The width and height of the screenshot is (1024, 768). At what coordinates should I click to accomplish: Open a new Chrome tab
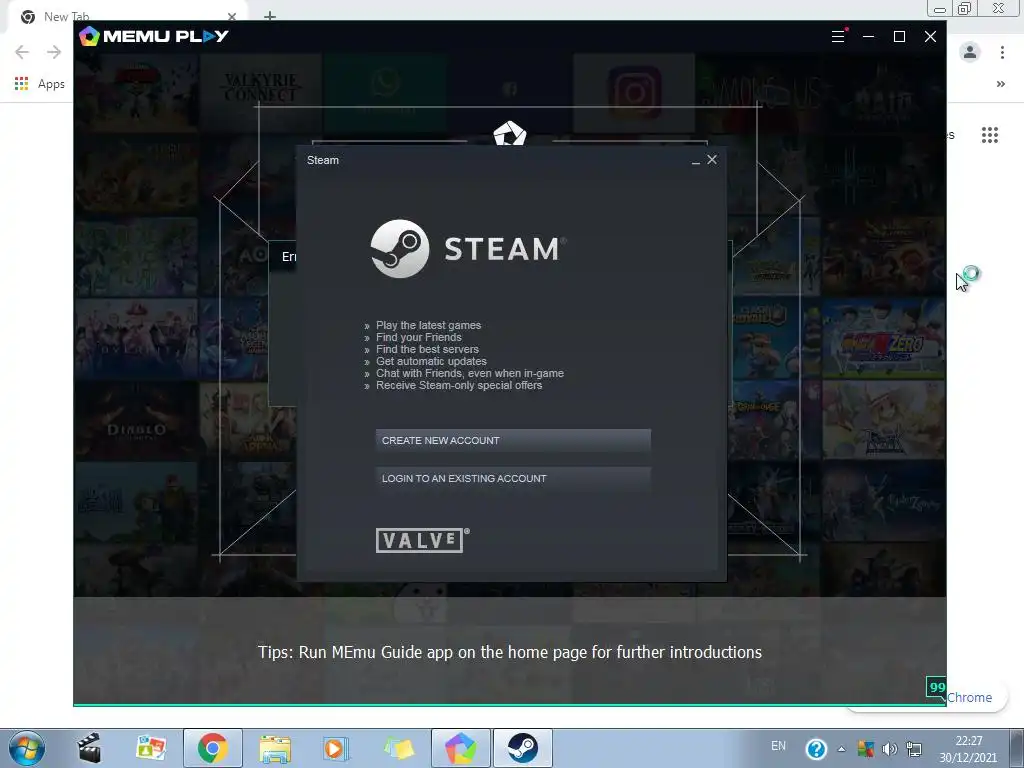click(x=270, y=16)
